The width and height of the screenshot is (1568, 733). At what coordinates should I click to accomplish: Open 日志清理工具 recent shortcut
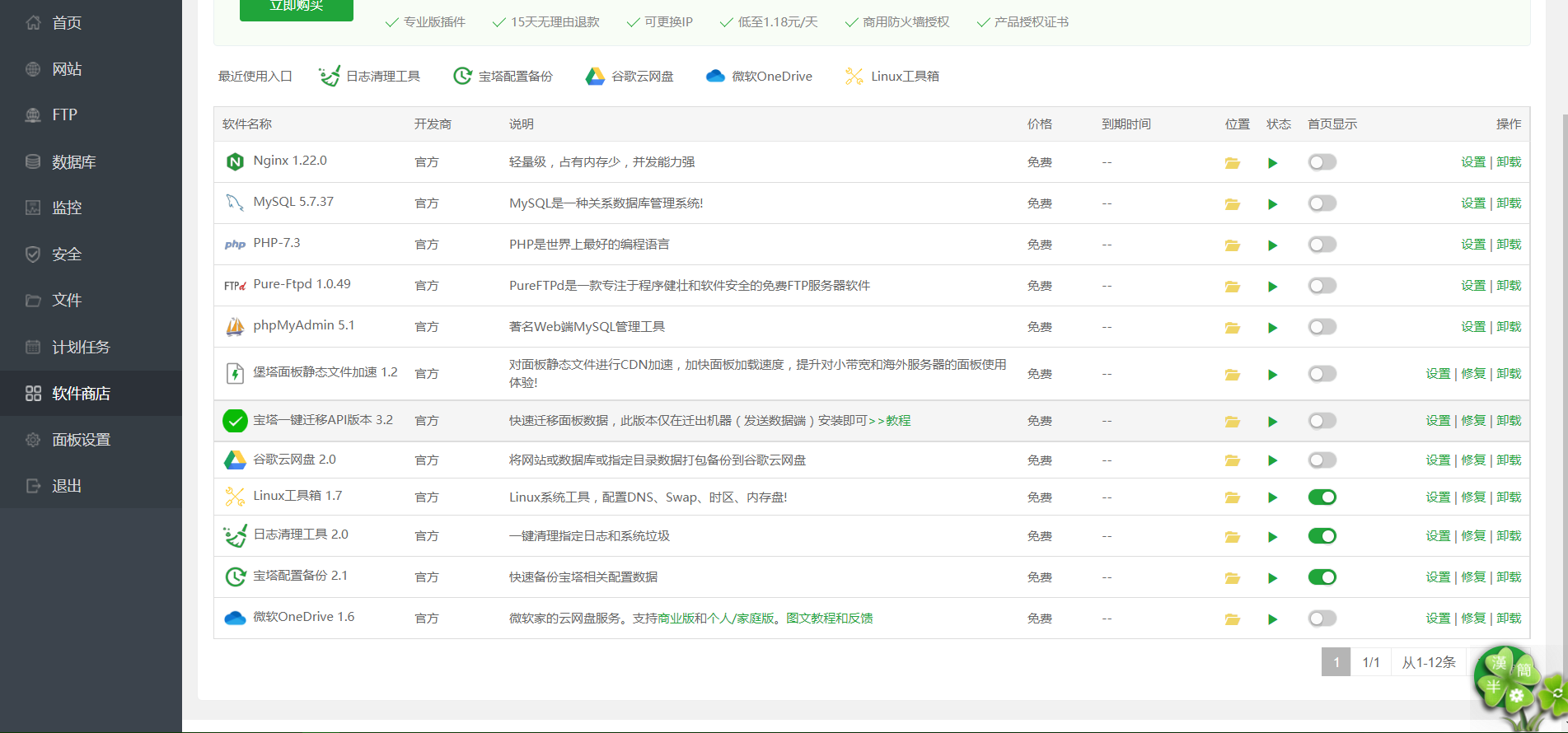point(370,77)
